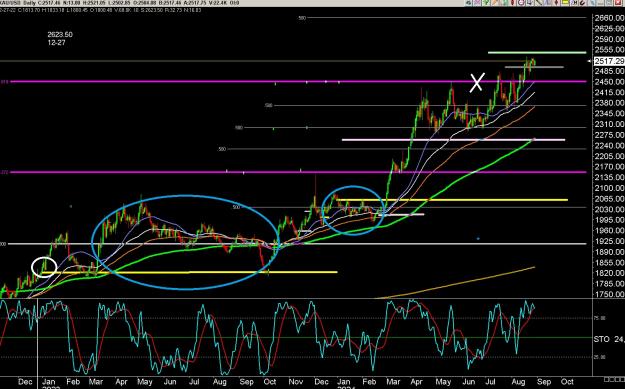Click the 12-27 cursor date readout
The image size is (625, 389).
pyautogui.click(x=56, y=42)
